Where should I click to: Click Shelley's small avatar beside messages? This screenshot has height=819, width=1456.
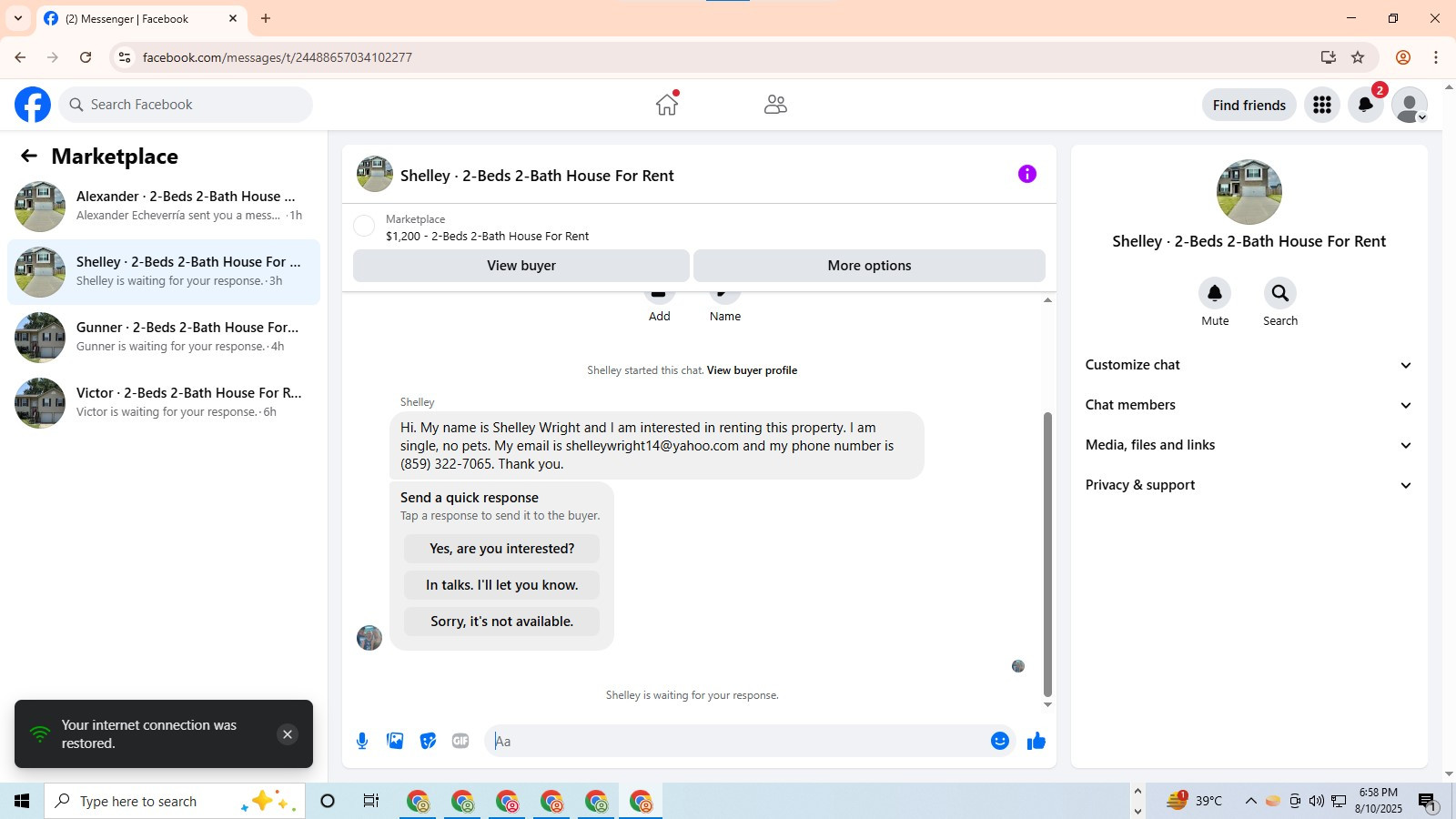[x=369, y=638]
